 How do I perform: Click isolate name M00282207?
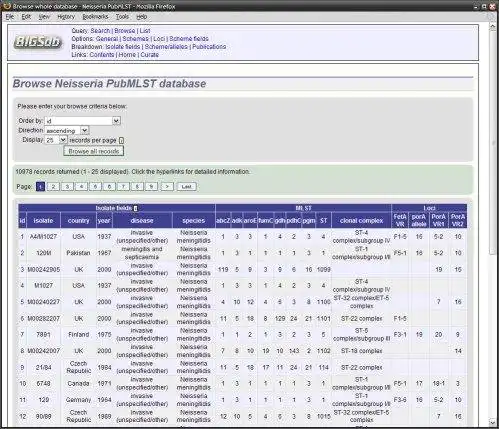44,319
